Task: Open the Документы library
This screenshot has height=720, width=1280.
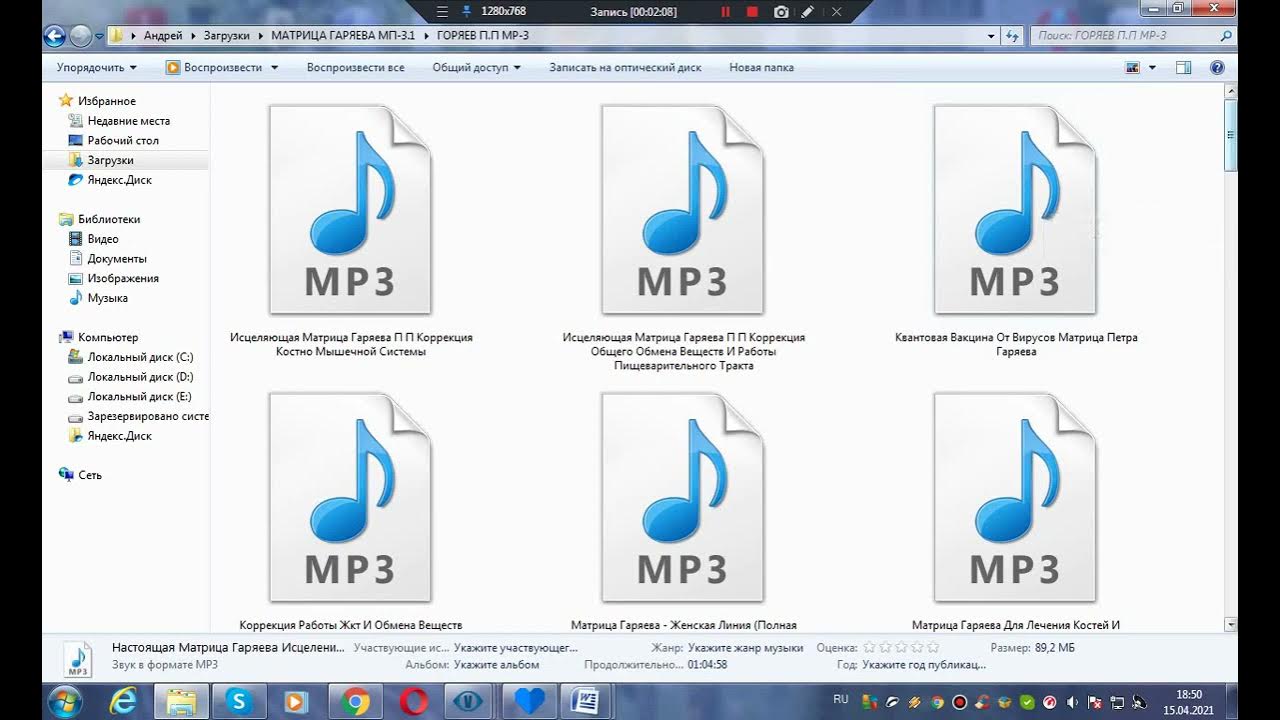Action: [x=116, y=259]
